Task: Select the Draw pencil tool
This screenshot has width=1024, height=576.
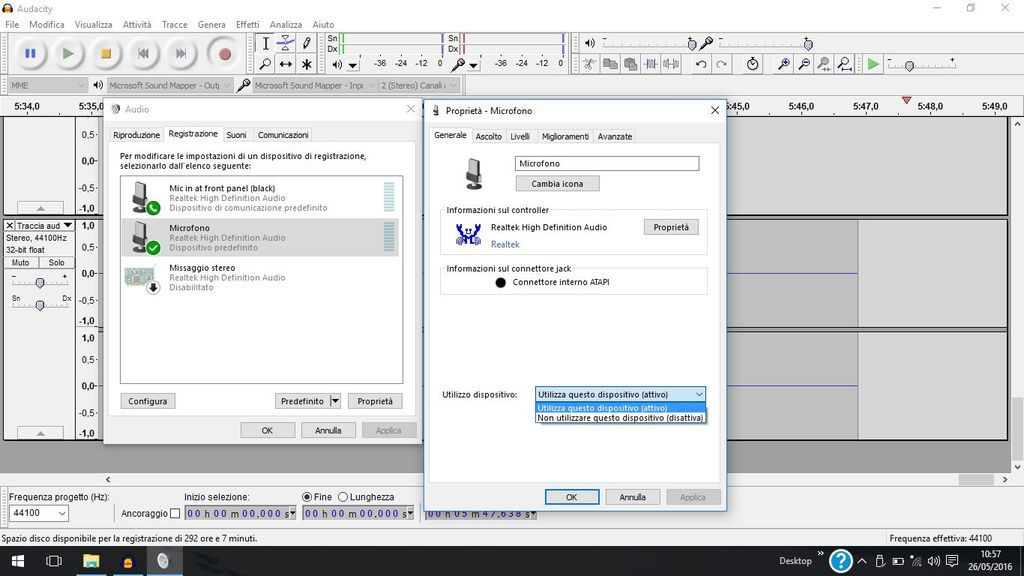Action: (x=307, y=43)
